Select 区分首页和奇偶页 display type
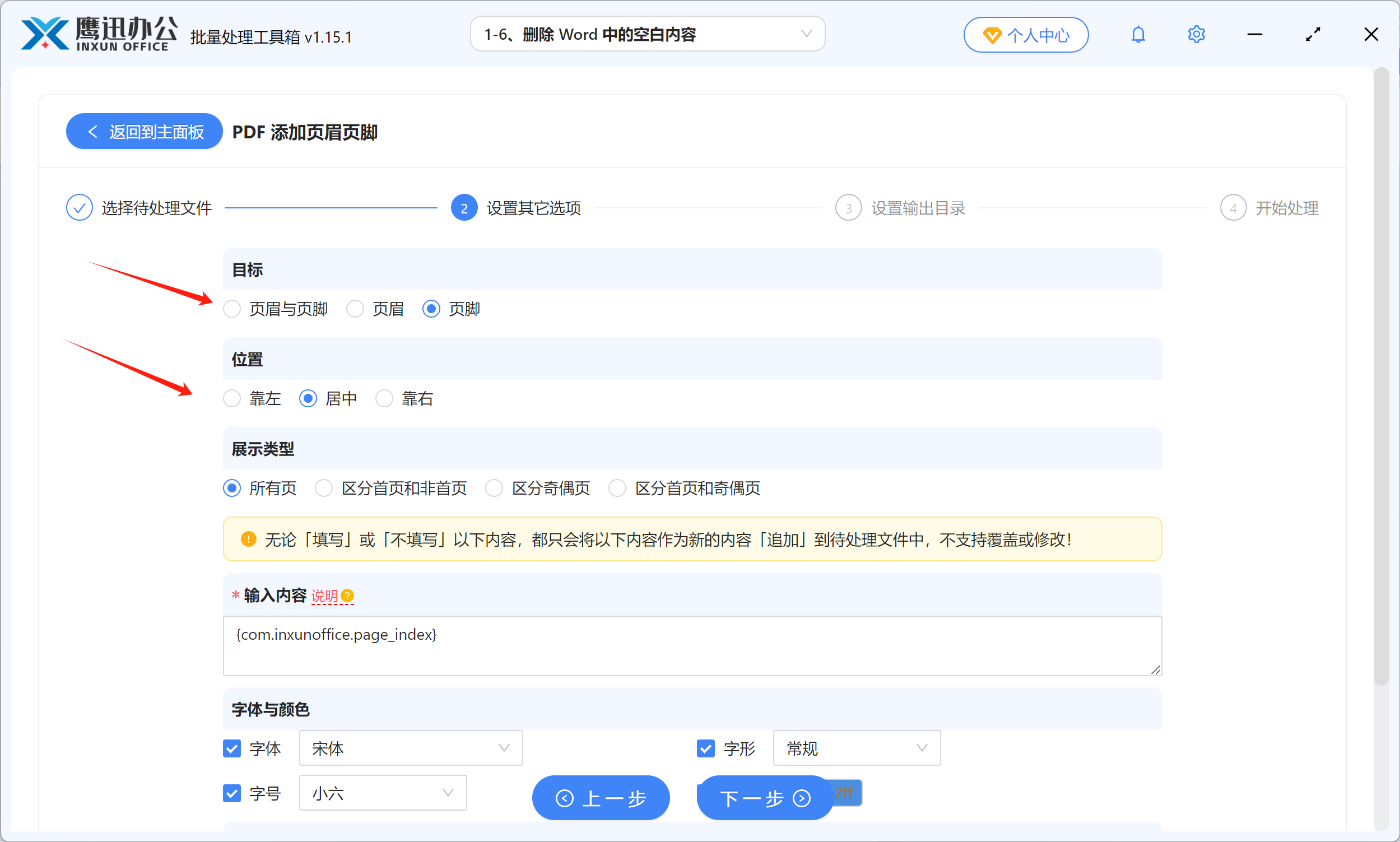 click(685, 489)
